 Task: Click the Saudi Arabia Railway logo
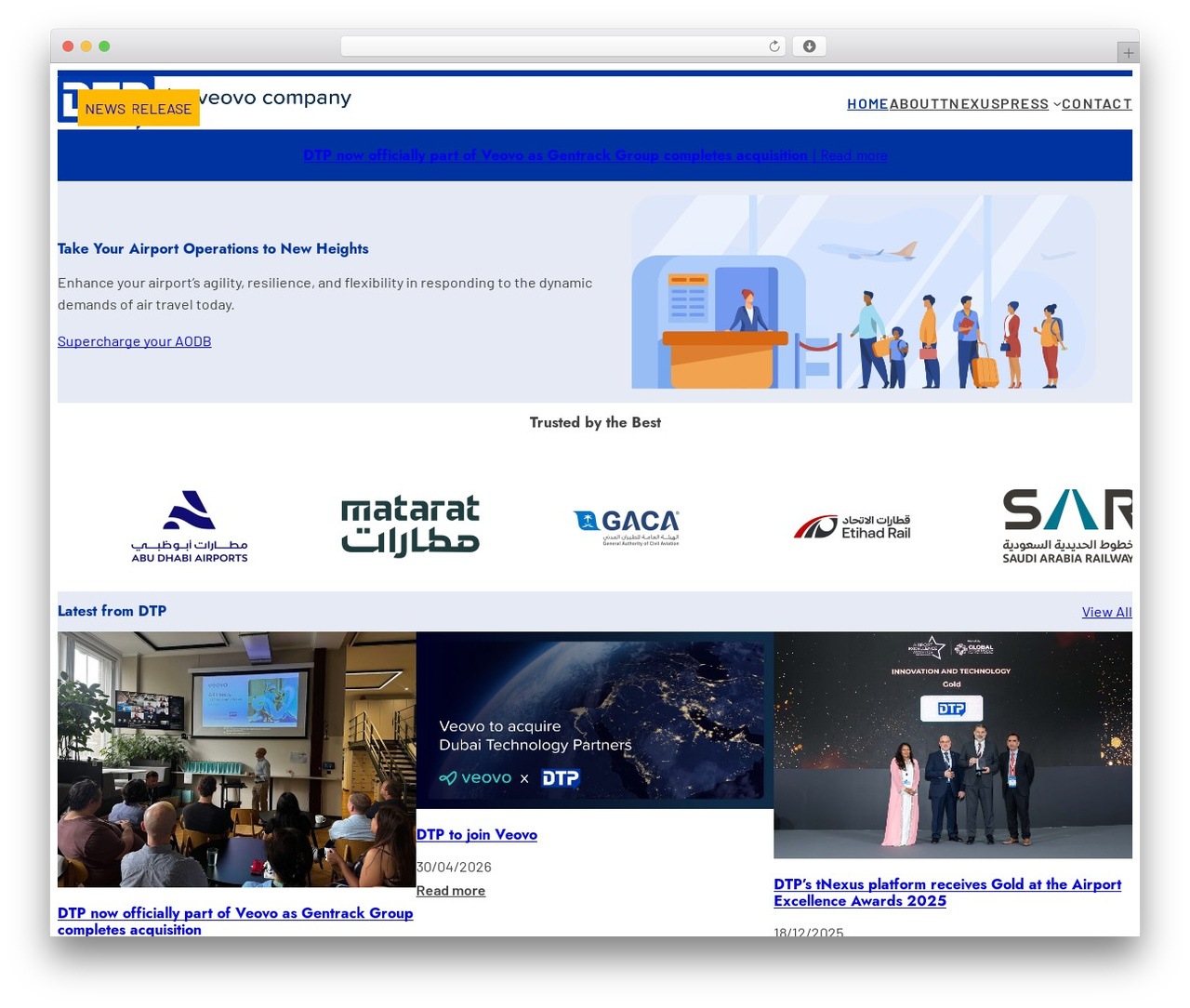pyautogui.click(x=1067, y=526)
